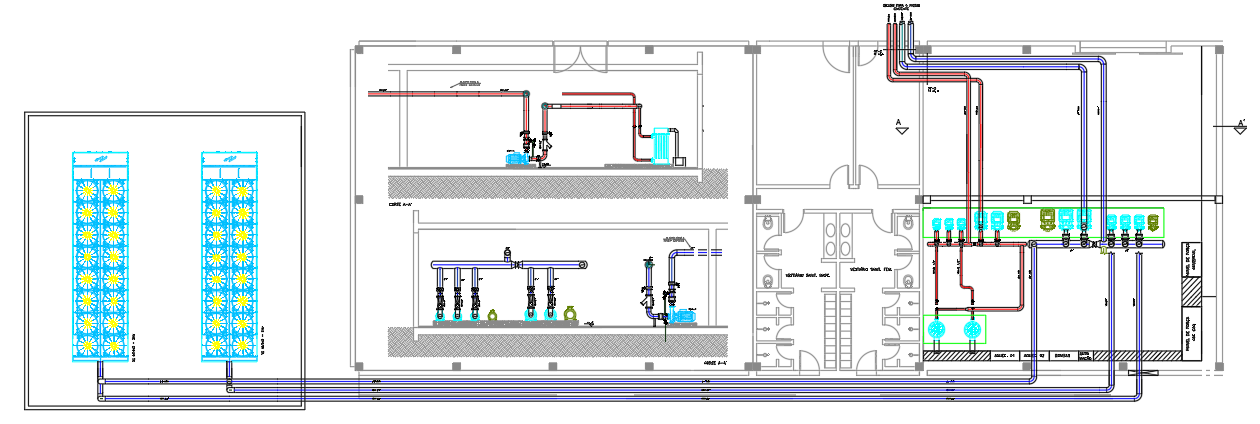
Task: Select the left chiller fan bank unit
Action: point(100,258)
